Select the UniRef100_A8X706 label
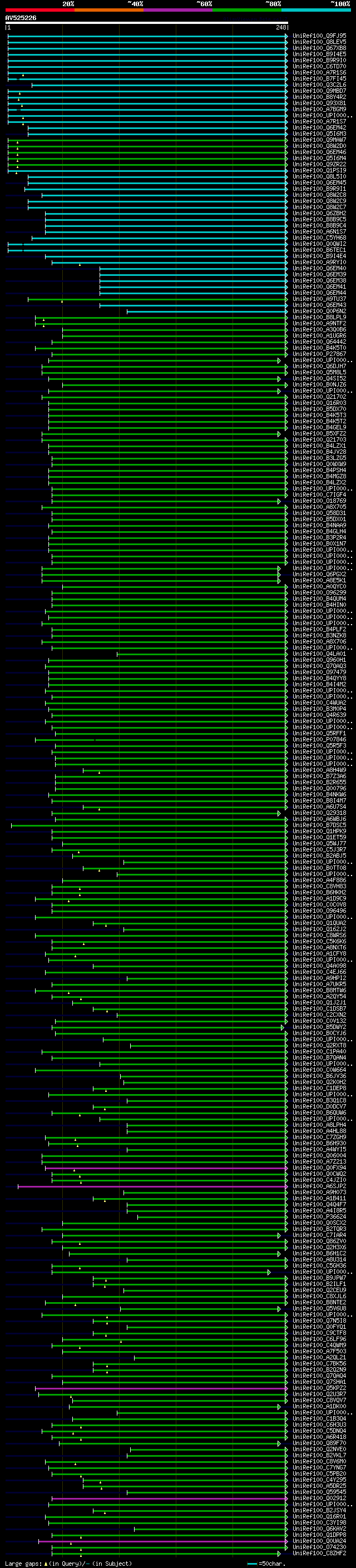 (319, 642)
